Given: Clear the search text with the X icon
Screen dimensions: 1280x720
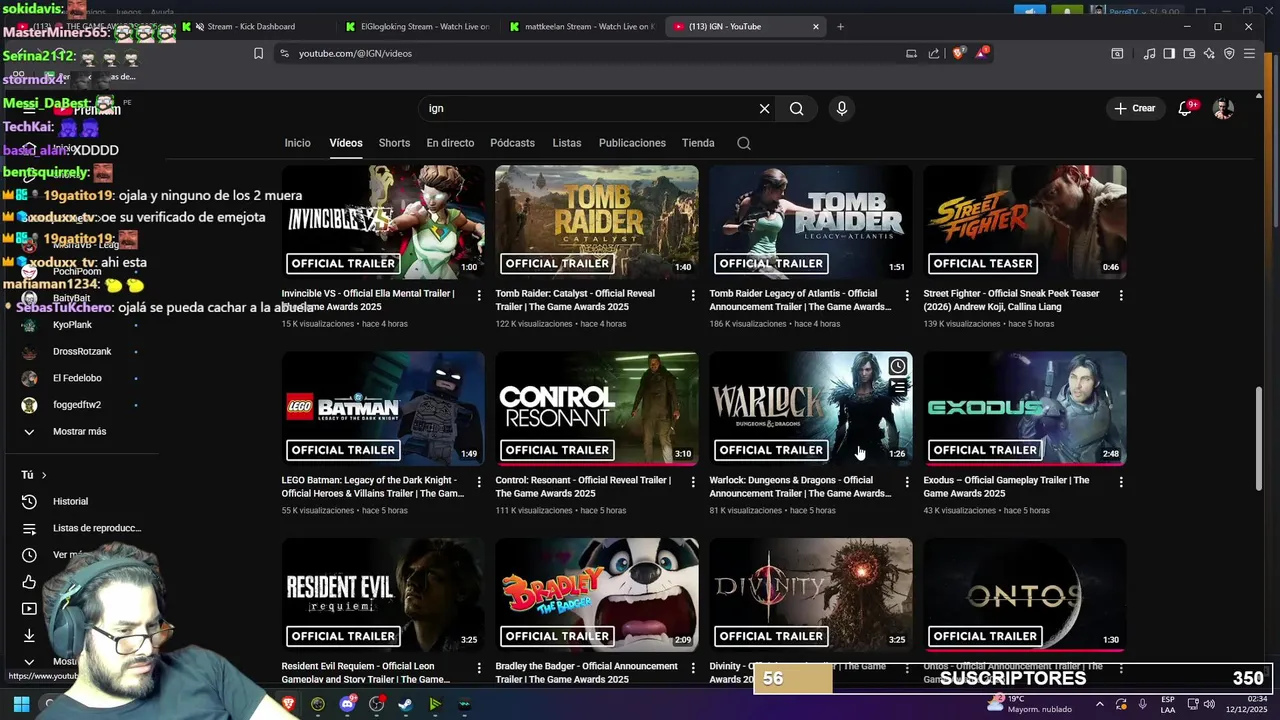Looking at the screenshot, I should (x=764, y=108).
